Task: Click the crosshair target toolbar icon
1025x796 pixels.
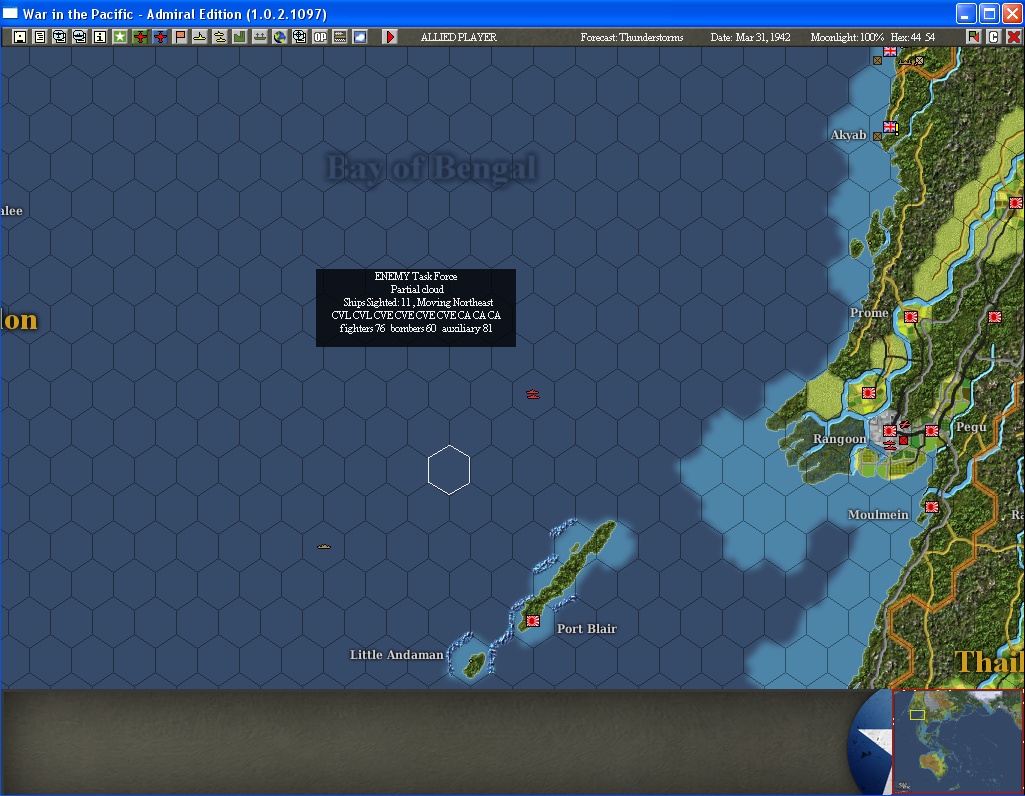Action: [299, 37]
